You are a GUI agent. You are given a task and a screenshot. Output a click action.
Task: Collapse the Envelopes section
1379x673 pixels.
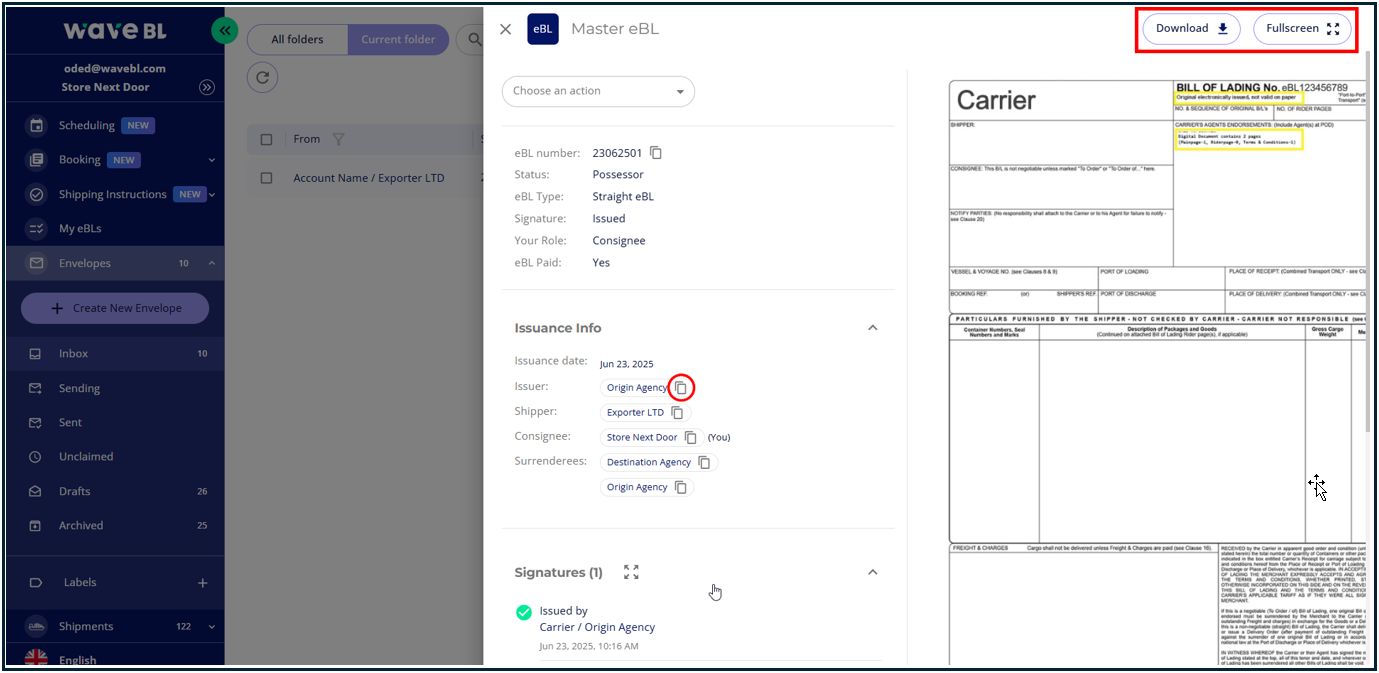pyautogui.click(x=211, y=263)
